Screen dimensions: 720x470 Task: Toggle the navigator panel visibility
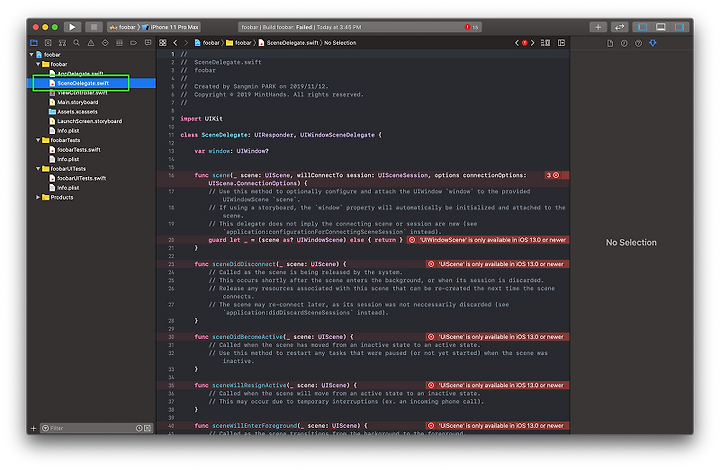(642, 27)
